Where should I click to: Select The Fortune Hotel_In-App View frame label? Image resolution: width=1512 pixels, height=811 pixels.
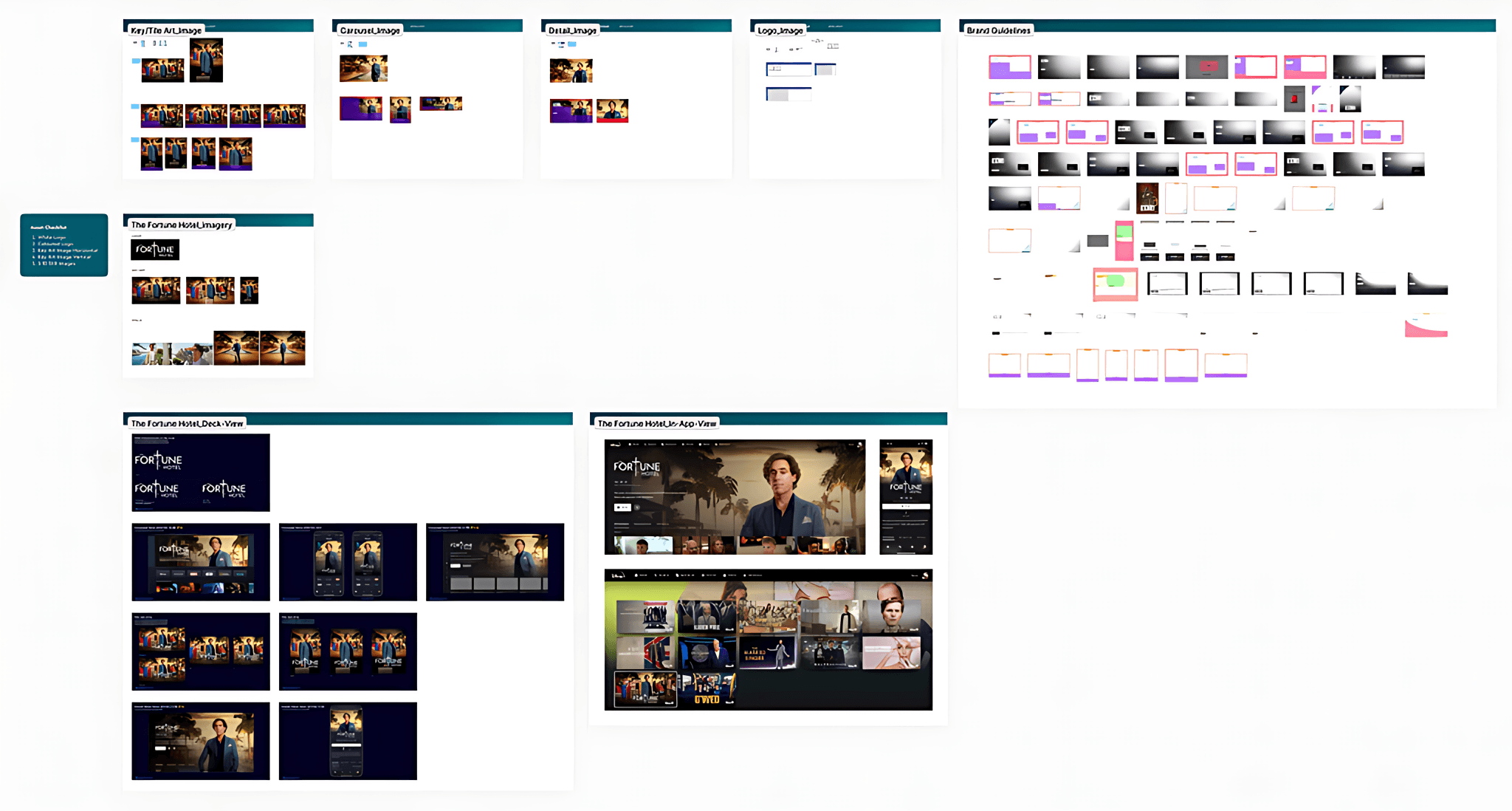[656, 423]
